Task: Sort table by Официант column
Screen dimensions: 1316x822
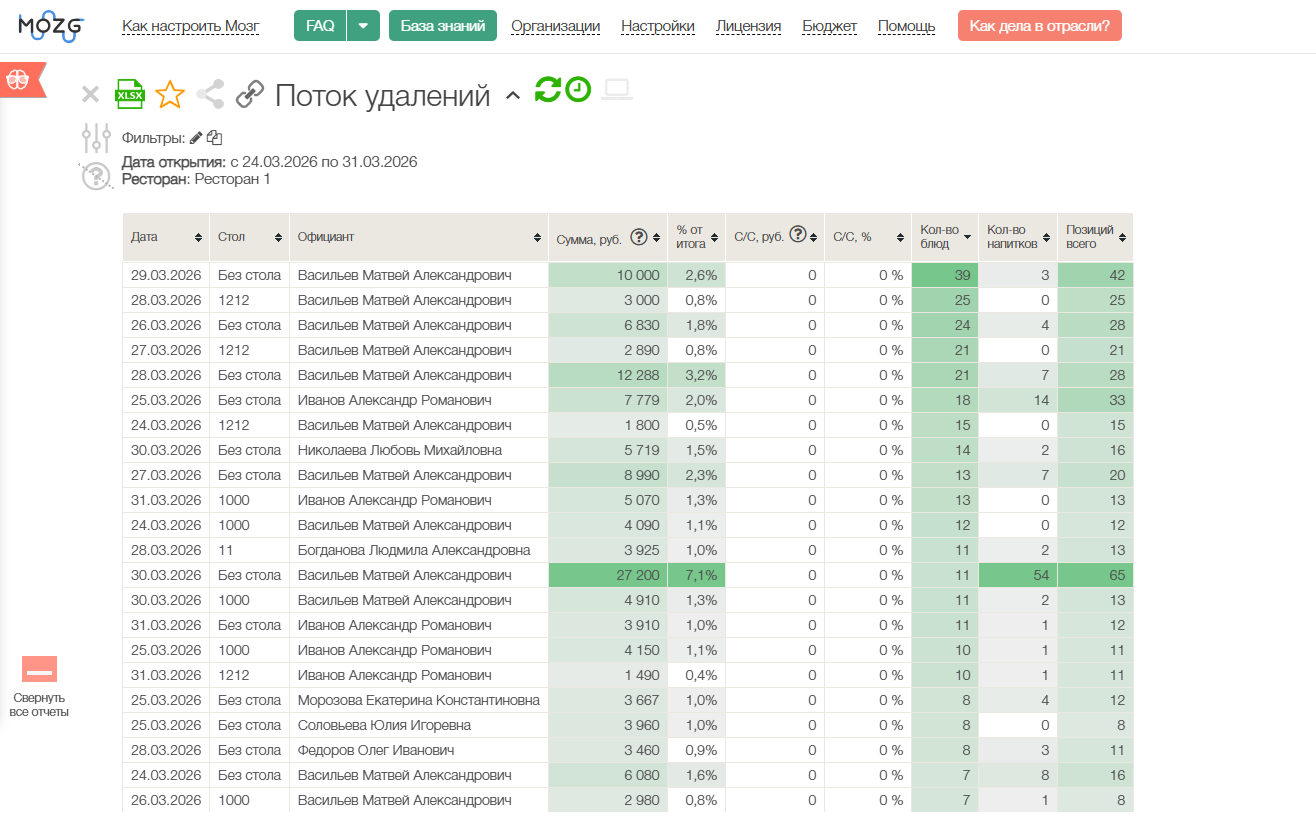Action: coord(418,237)
